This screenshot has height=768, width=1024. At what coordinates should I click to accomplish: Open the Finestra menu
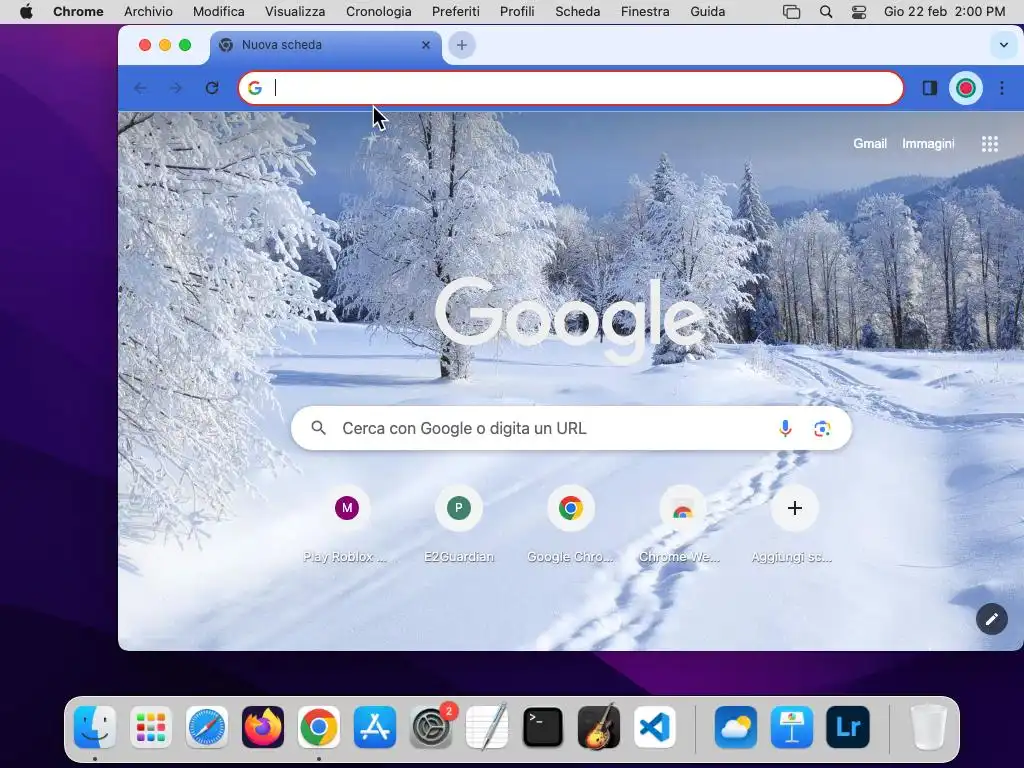[x=645, y=12]
